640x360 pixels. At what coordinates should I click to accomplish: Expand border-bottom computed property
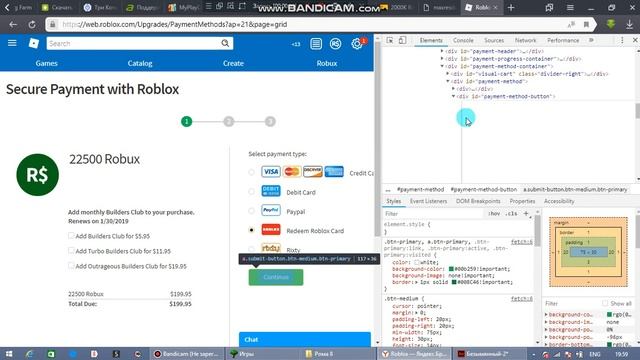tap(546, 344)
